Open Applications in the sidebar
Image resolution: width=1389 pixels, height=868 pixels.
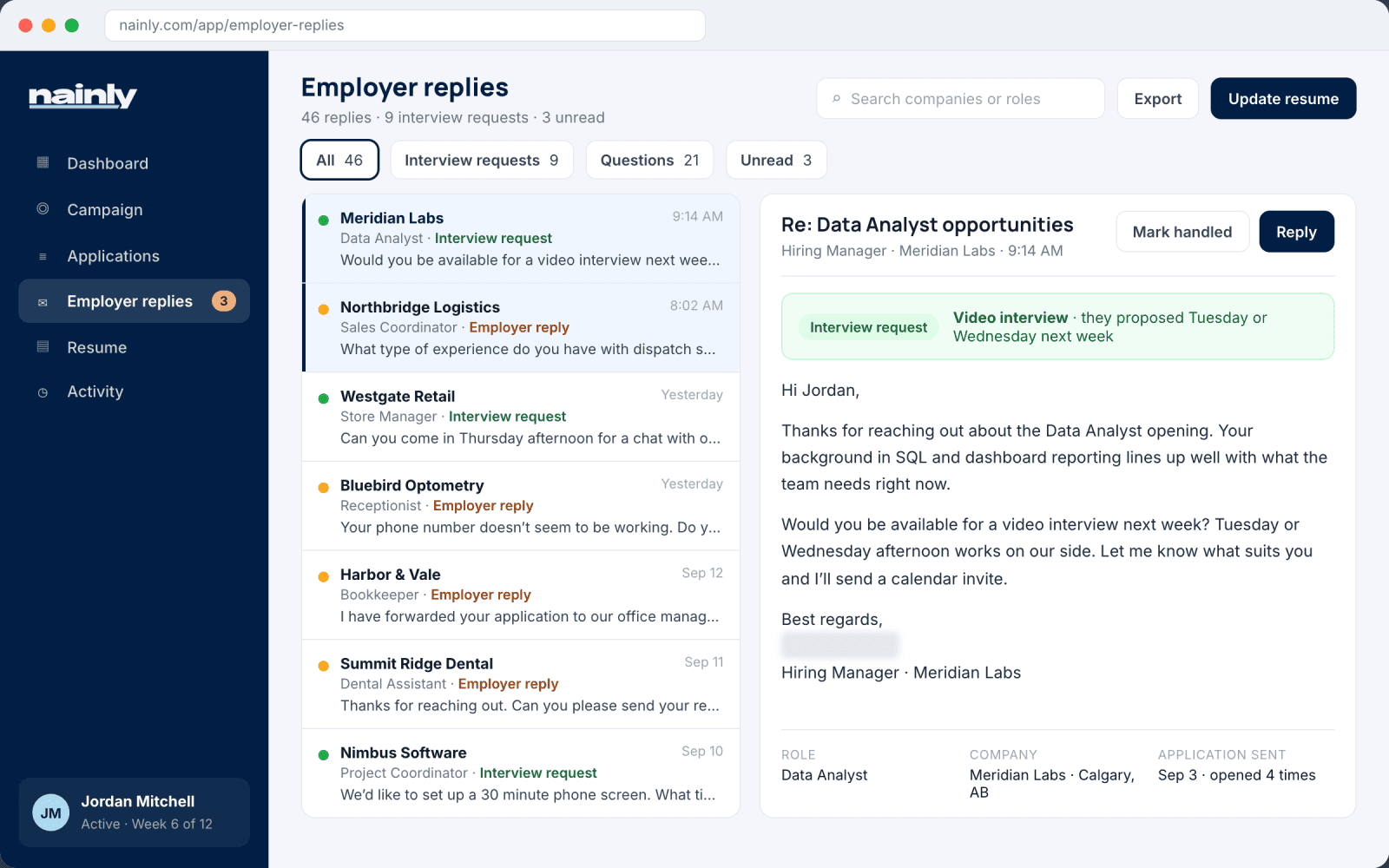click(134, 256)
